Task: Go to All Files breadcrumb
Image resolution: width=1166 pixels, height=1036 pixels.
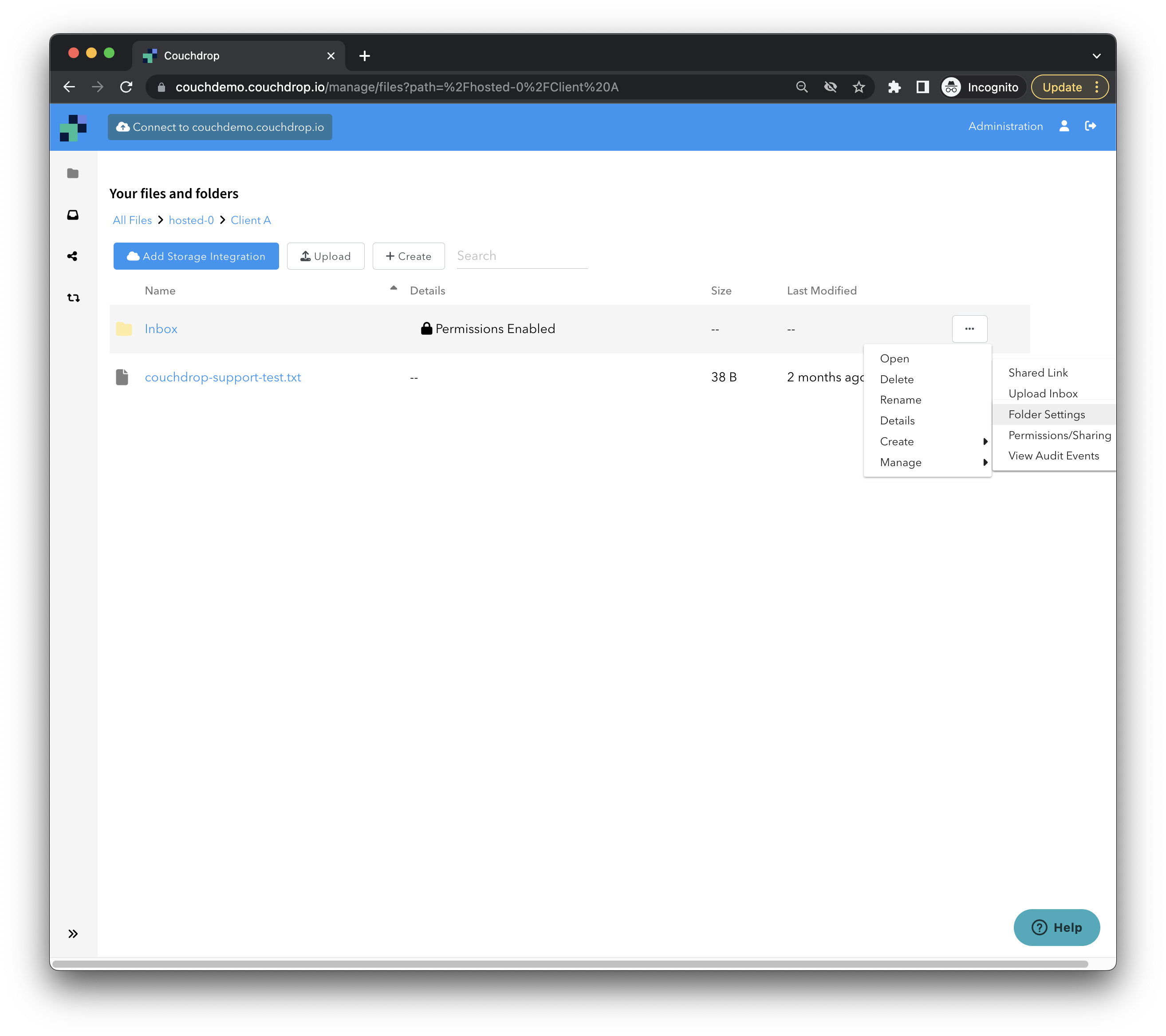Action: point(132,220)
